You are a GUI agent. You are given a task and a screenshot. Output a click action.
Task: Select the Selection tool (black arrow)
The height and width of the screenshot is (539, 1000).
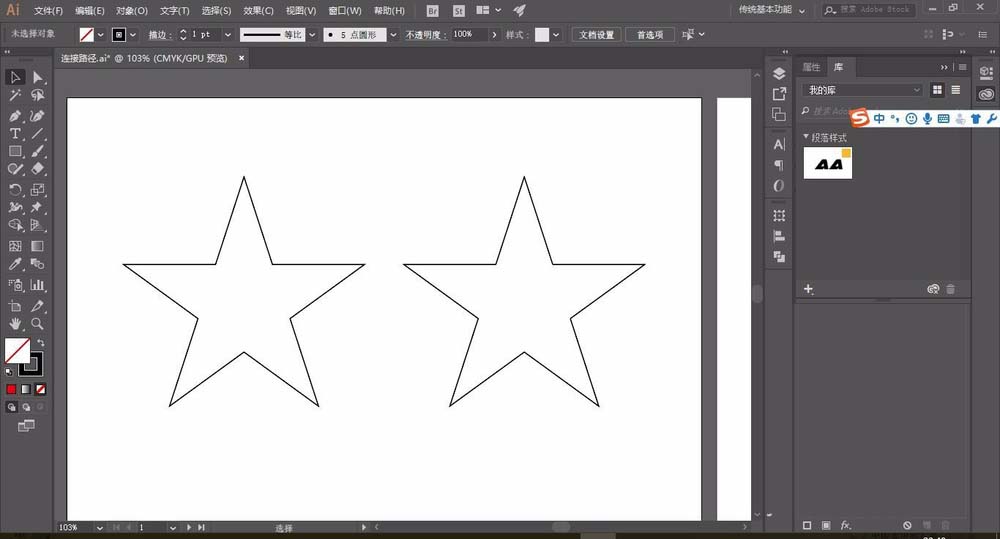click(15, 77)
